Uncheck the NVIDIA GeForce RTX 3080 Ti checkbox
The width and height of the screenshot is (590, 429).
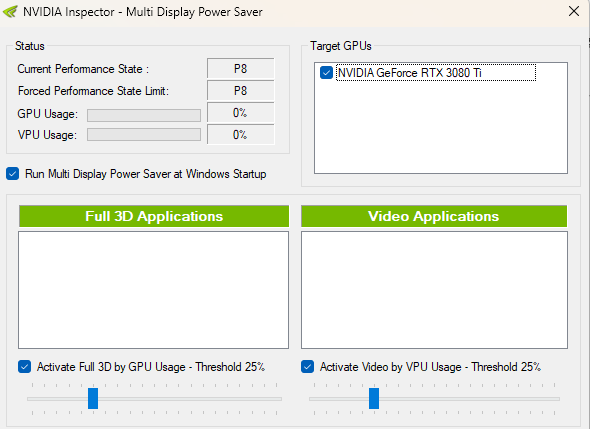[x=326, y=73]
